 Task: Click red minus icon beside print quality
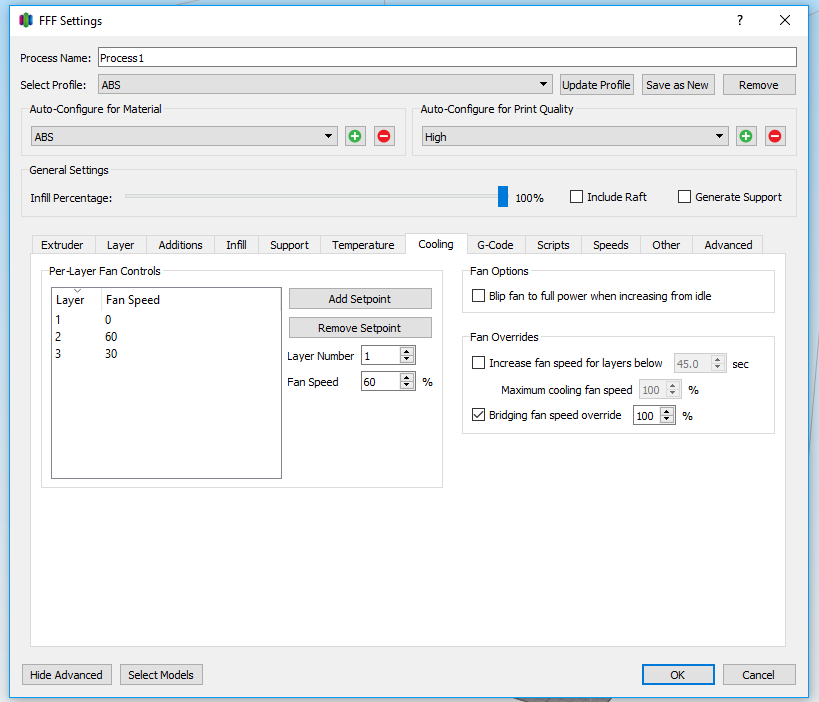(775, 137)
